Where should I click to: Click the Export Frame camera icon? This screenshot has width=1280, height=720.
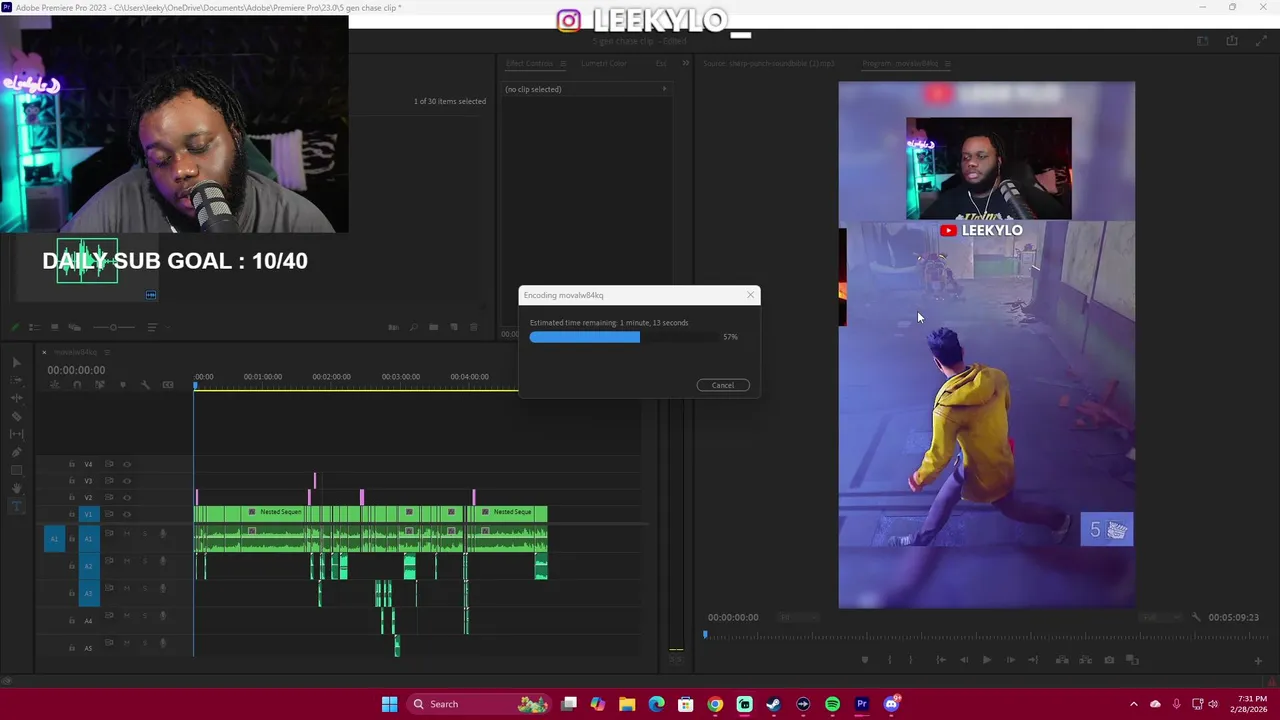click(x=1109, y=660)
